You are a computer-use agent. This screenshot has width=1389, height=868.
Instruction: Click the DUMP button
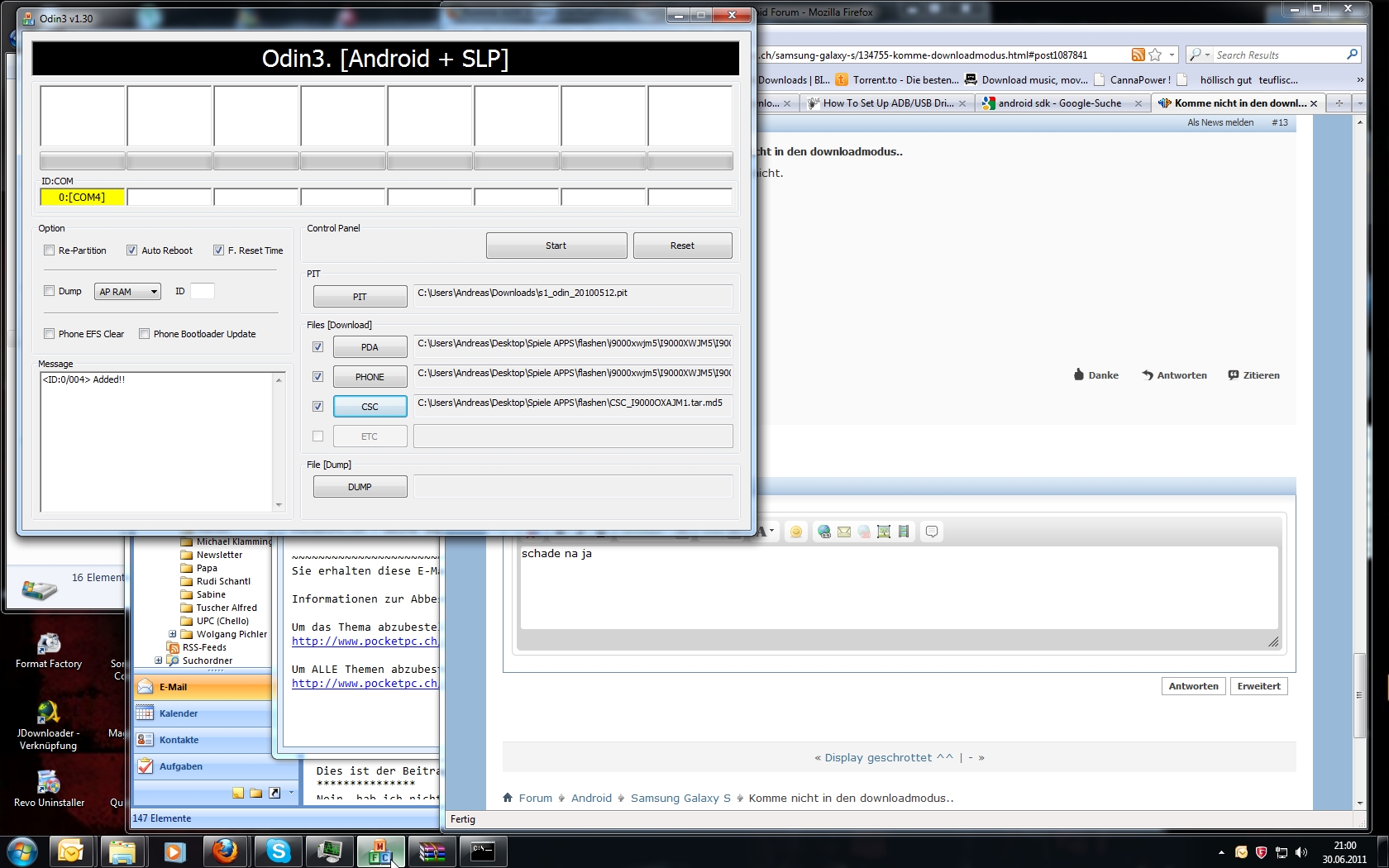360,487
